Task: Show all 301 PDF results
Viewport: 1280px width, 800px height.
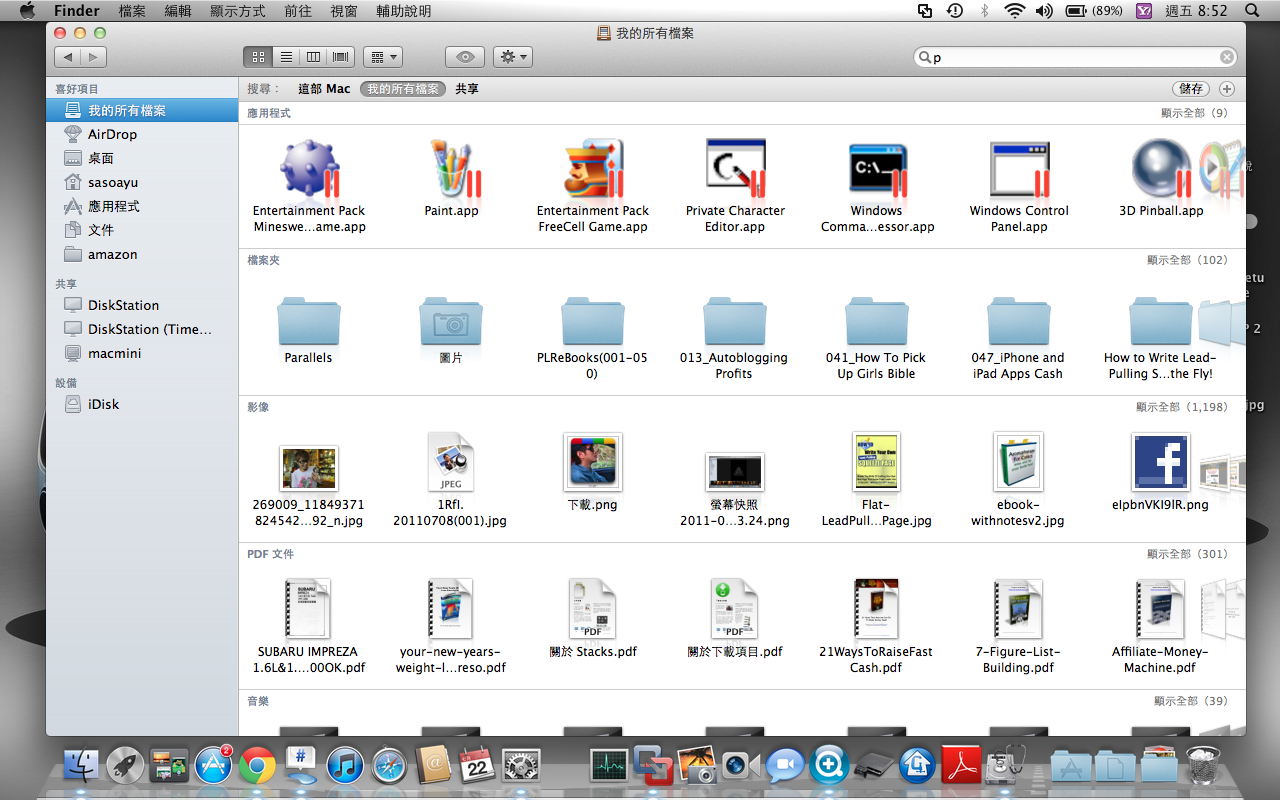Action: tap(1187, 554)
